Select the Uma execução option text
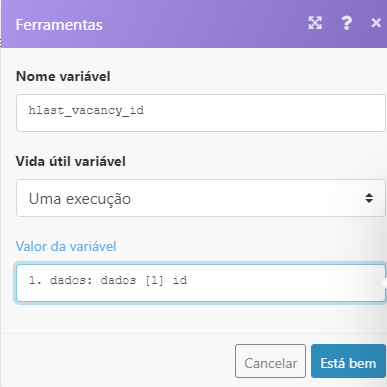 pyautogui.click(x=80, y=199)
